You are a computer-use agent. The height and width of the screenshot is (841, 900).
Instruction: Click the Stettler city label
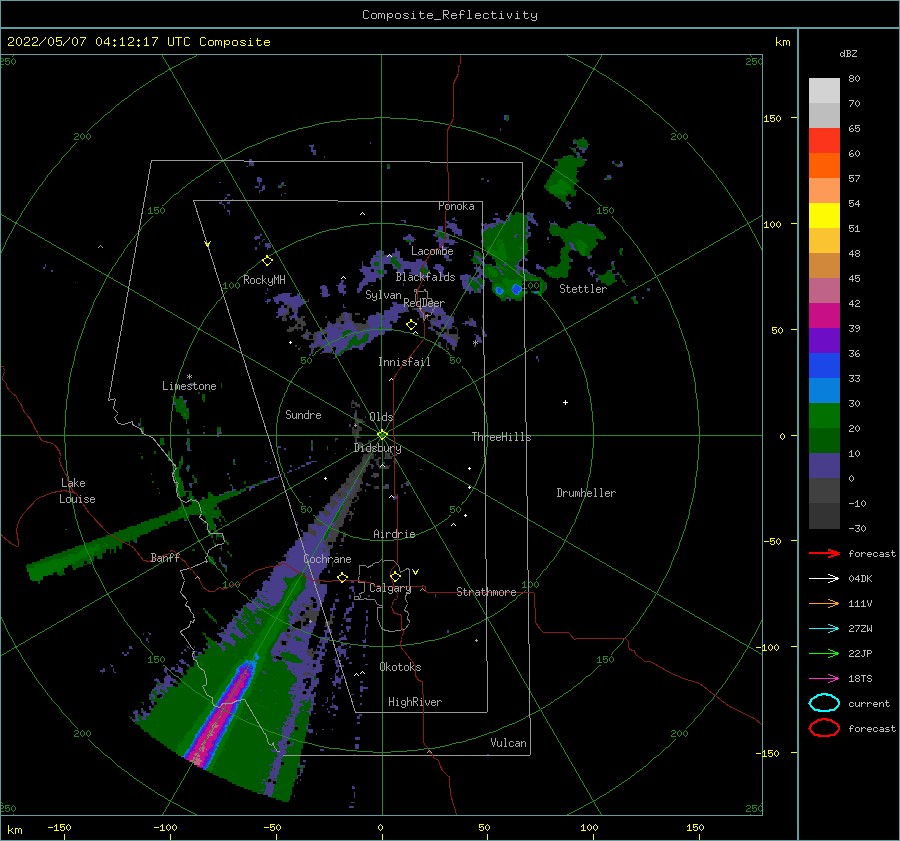583,289
